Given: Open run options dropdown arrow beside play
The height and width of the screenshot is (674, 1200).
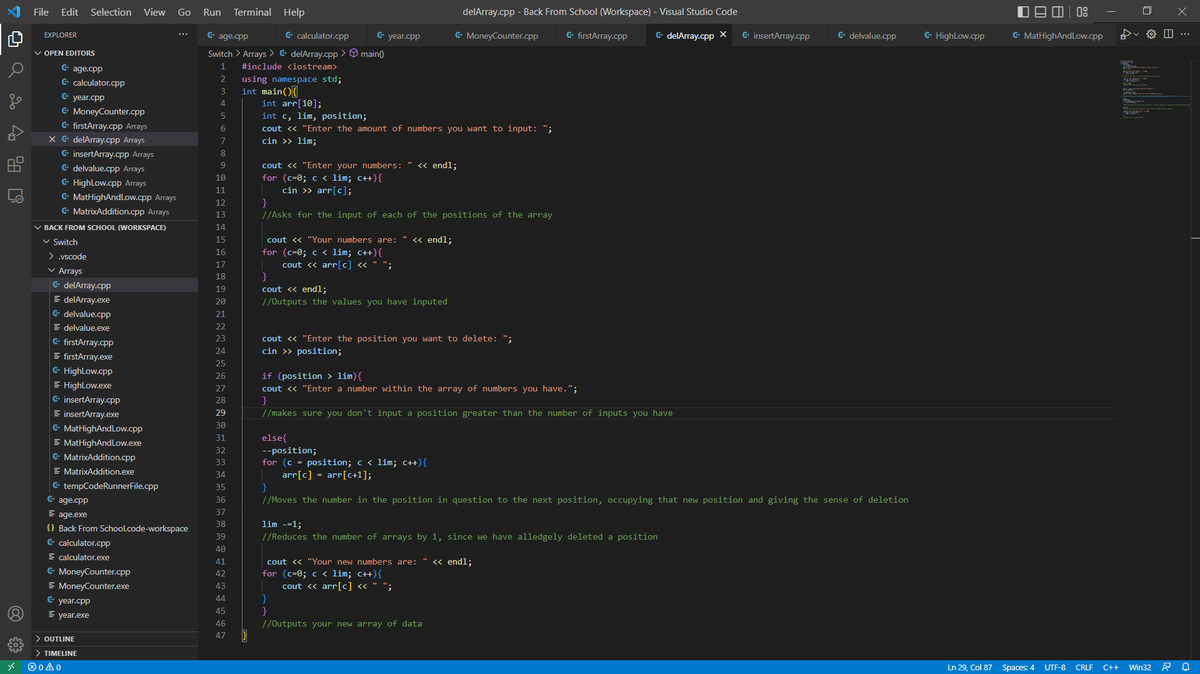Looking at the screenshot, I should pos(1137,36).
